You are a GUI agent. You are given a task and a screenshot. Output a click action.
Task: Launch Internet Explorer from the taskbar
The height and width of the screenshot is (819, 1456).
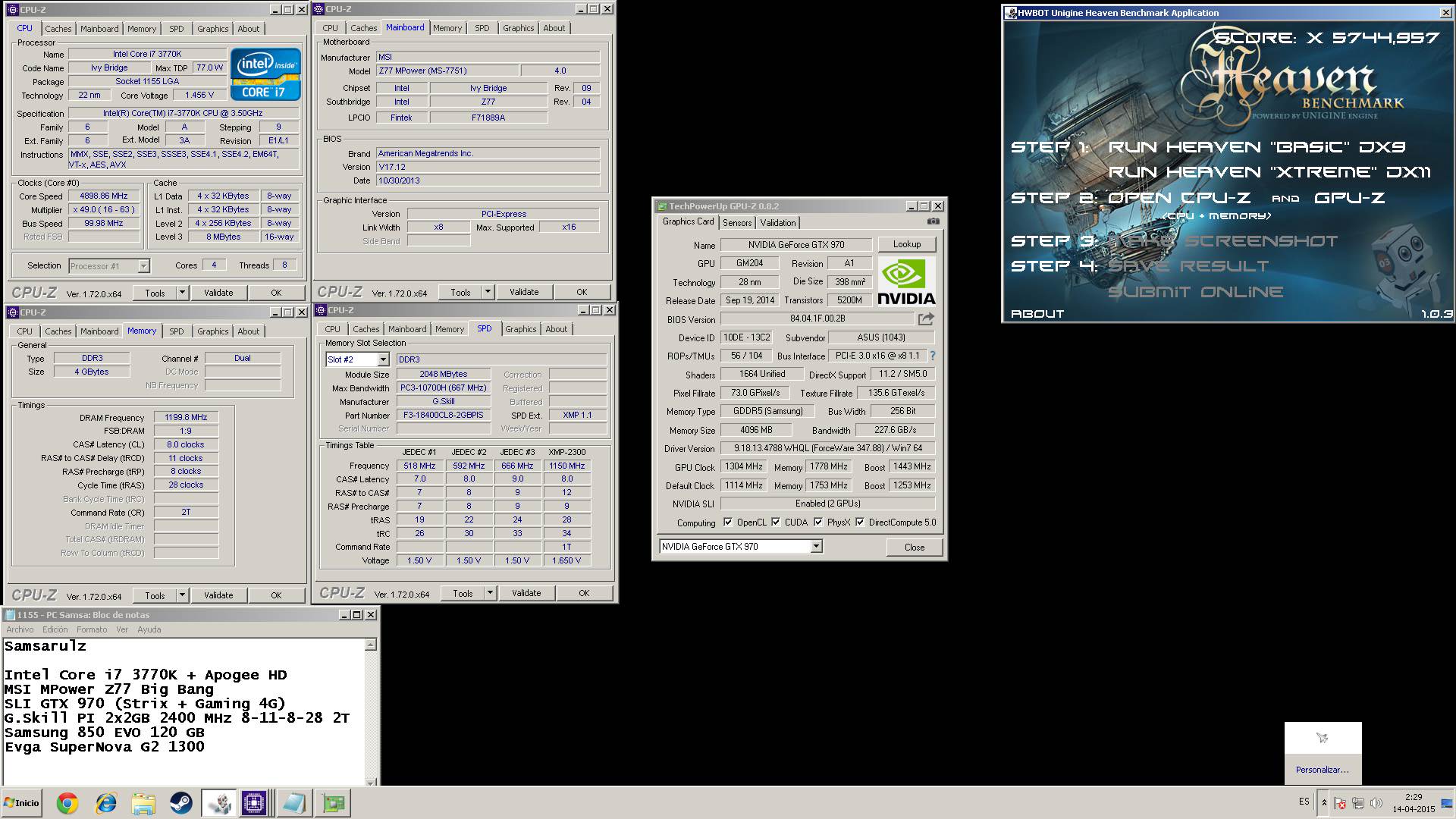105,803
